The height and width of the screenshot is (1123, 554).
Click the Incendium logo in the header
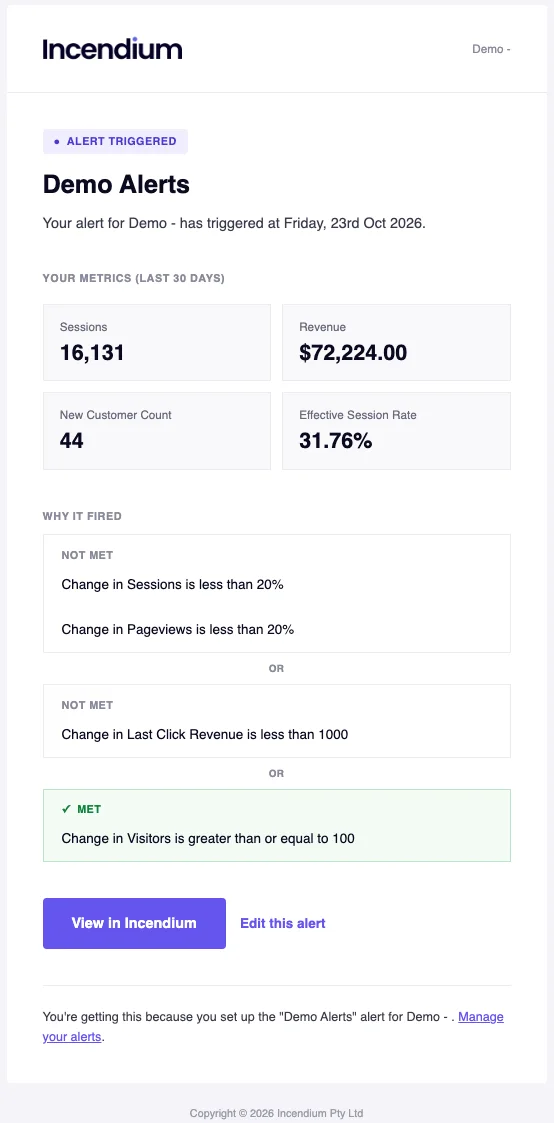[x=112, y=49]
